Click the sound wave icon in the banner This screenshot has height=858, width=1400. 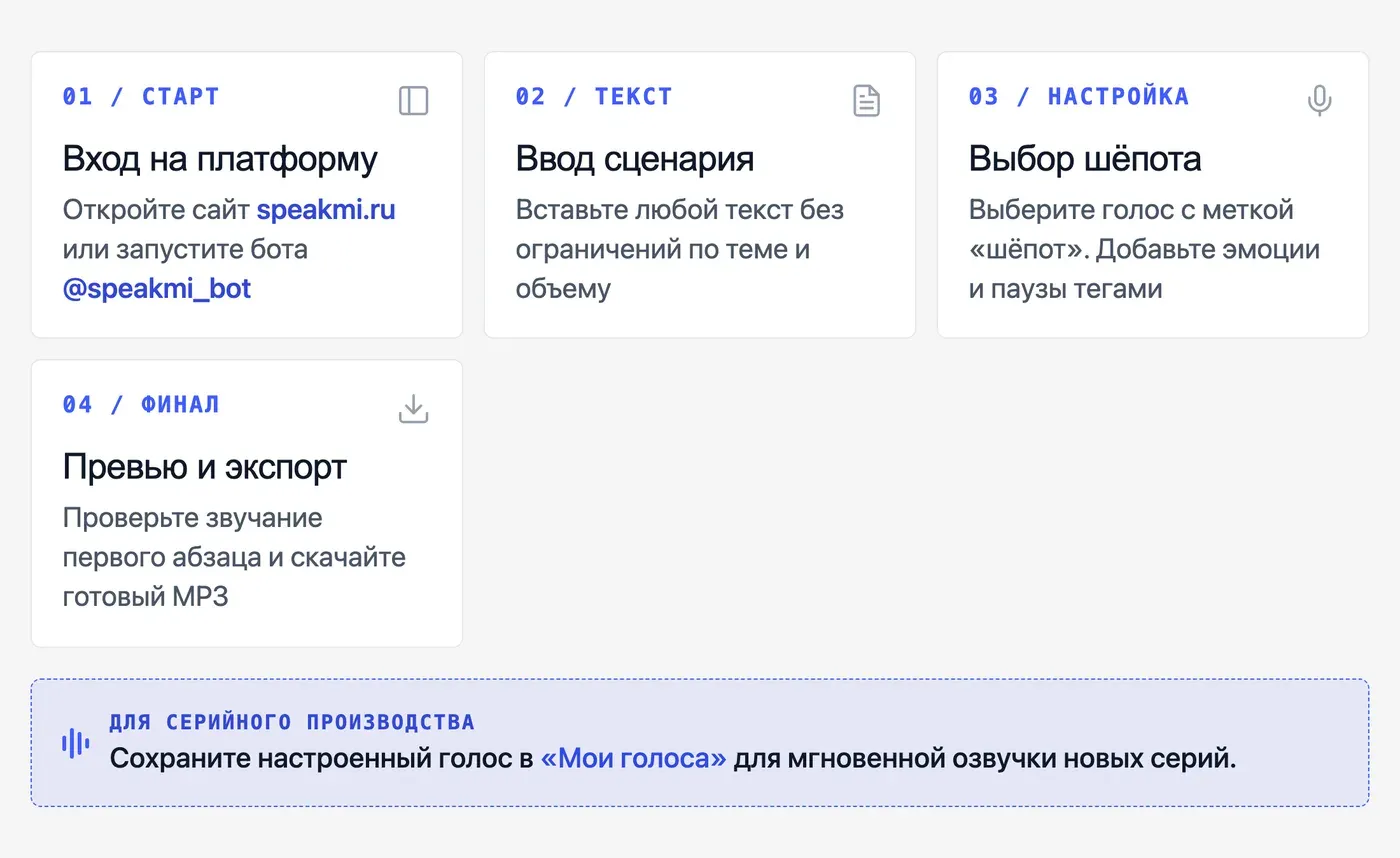[x=75, y=743]
